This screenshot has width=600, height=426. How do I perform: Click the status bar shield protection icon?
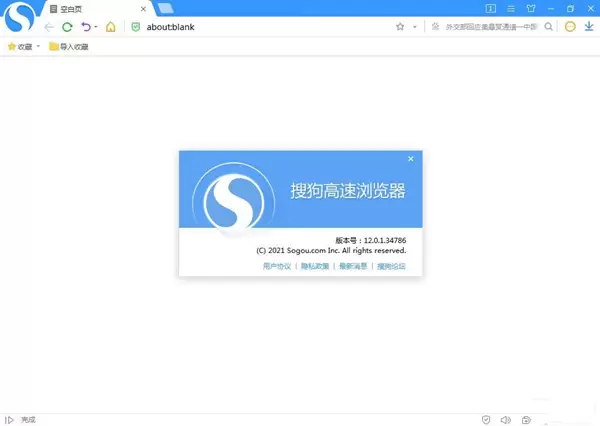486,420
